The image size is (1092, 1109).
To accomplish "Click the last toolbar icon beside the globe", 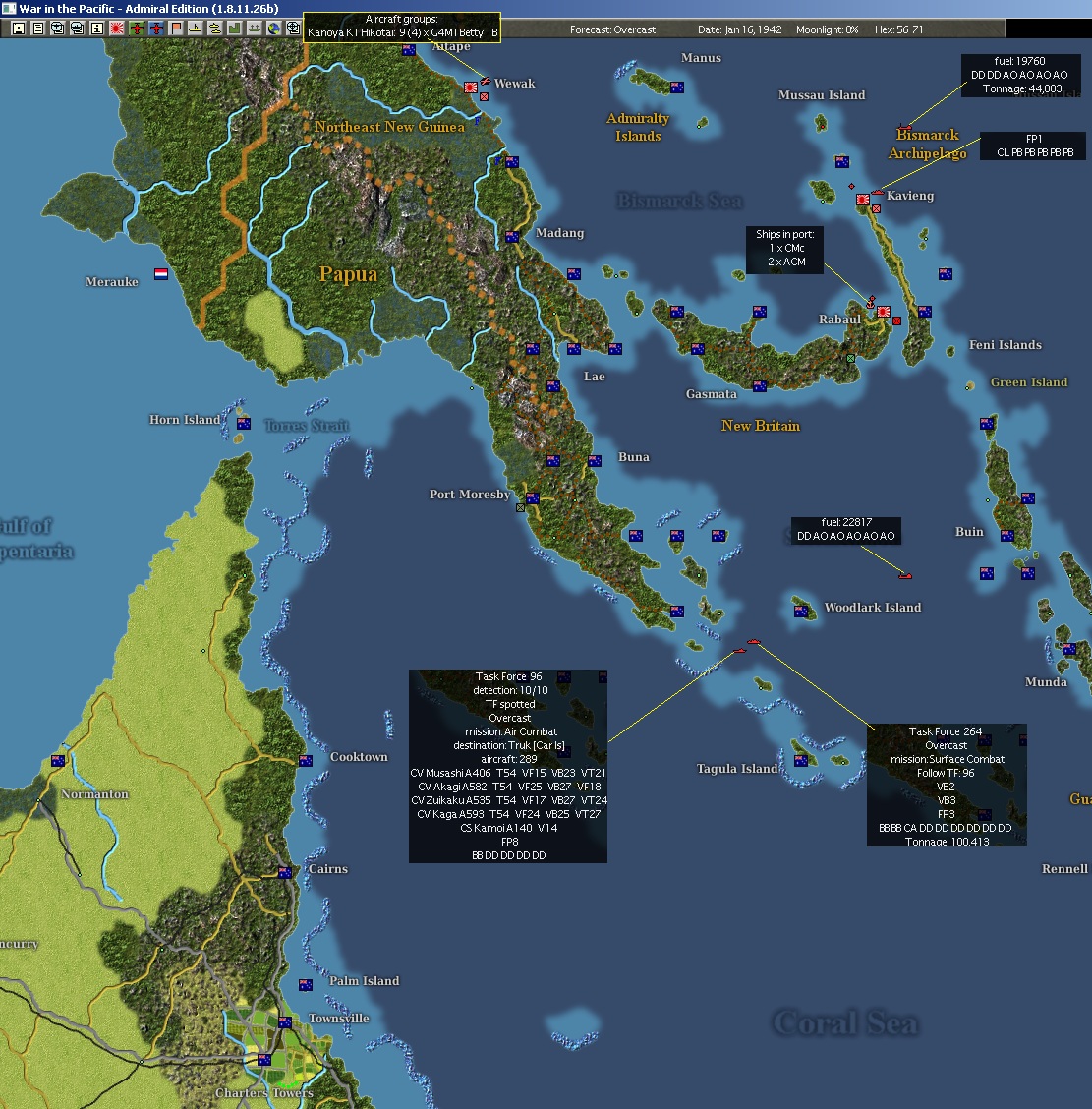I will (x=293, y=29).
